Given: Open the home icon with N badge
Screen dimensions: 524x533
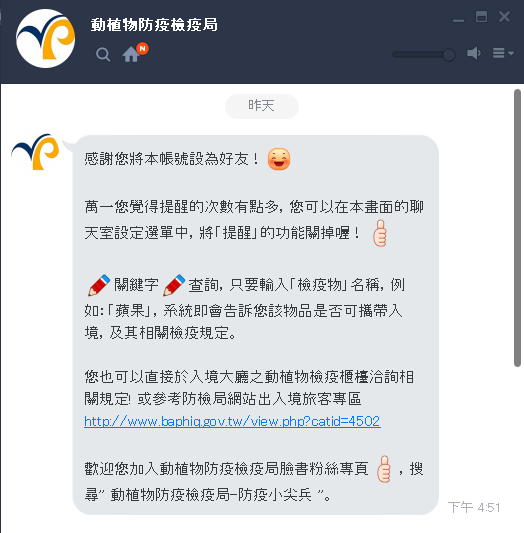Looking at the screenshot, I should [x=135, y=53].
